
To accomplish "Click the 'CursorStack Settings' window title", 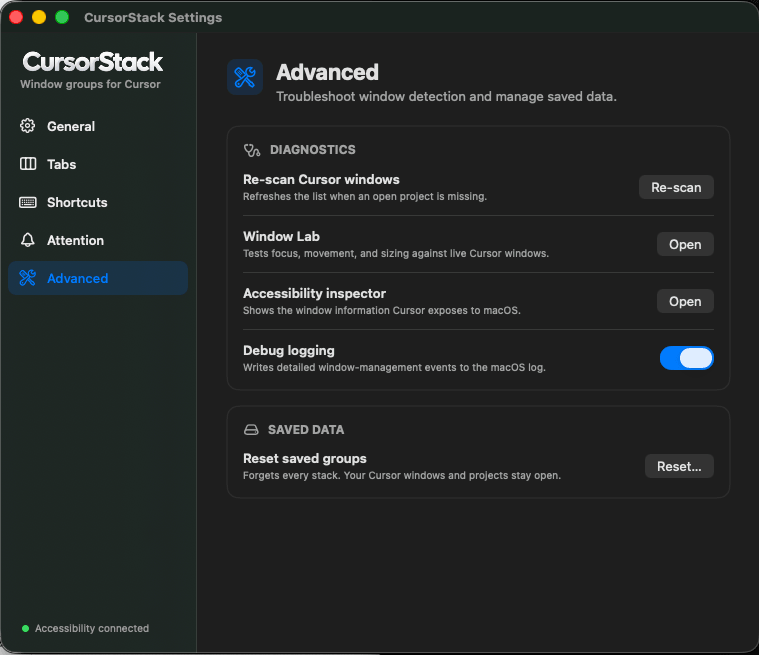I will (x=153, y=17).
